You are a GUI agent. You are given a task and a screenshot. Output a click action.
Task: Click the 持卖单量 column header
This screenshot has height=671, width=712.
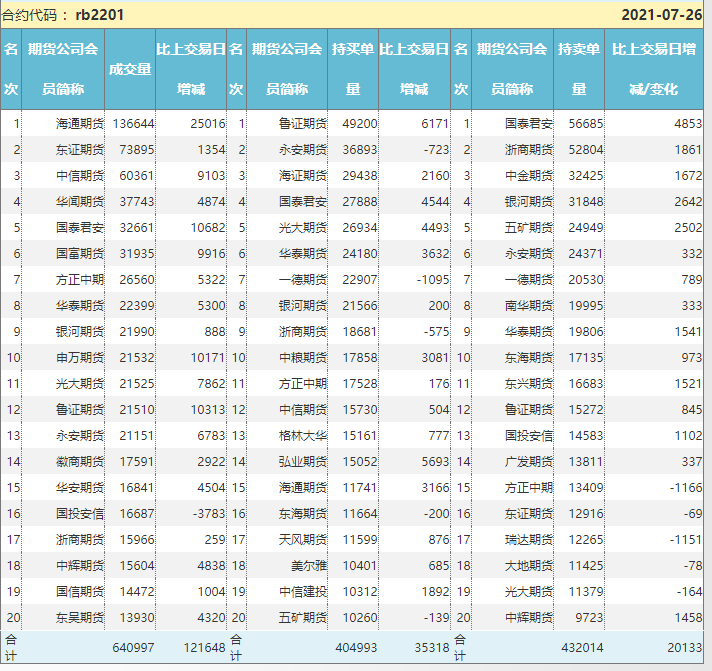[578, 69]
